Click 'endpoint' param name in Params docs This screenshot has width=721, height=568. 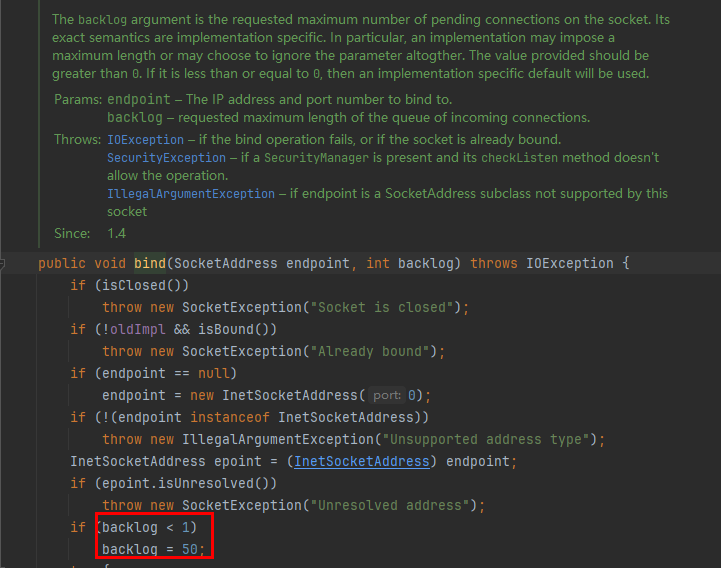pos(139,99)
